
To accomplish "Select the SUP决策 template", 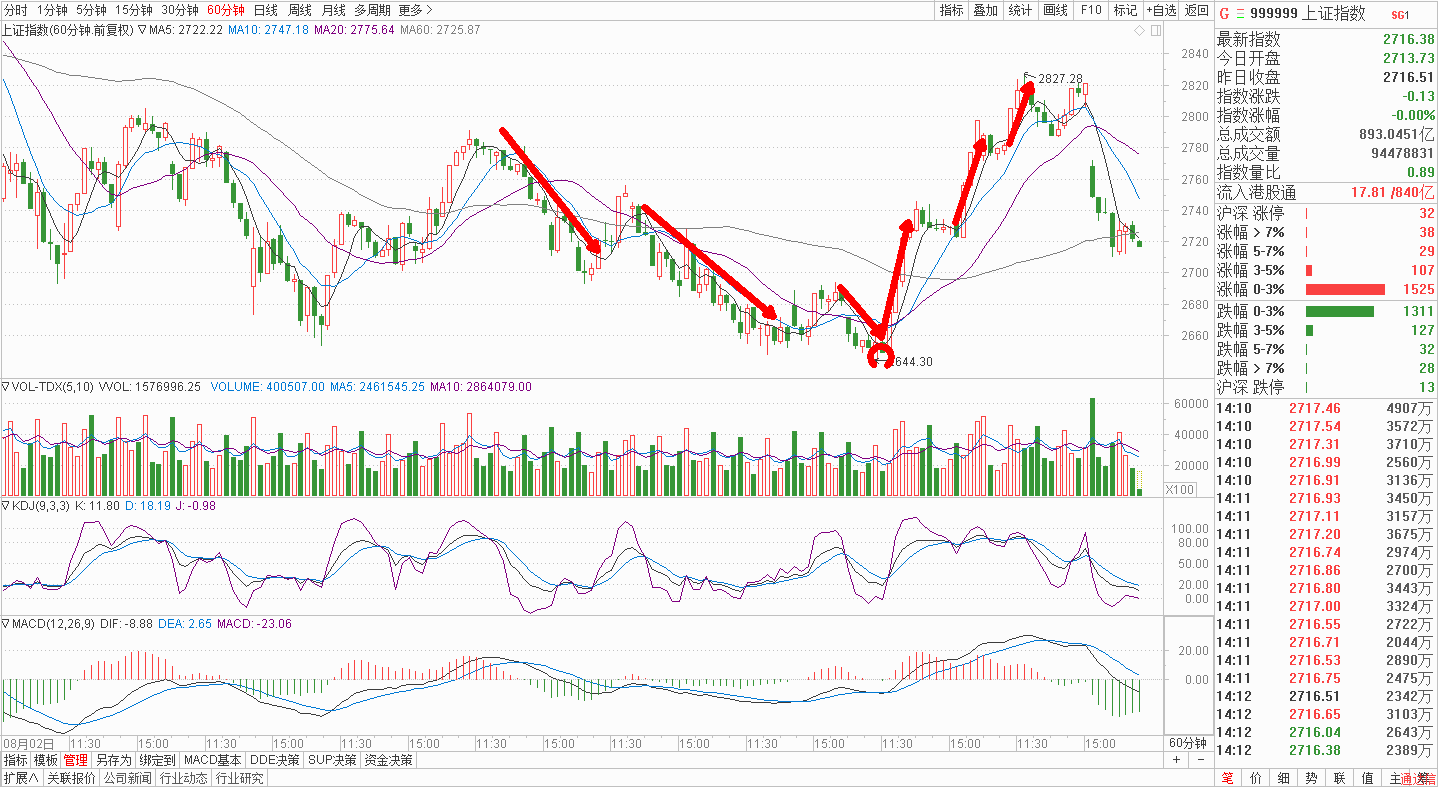I will point(332,760).
